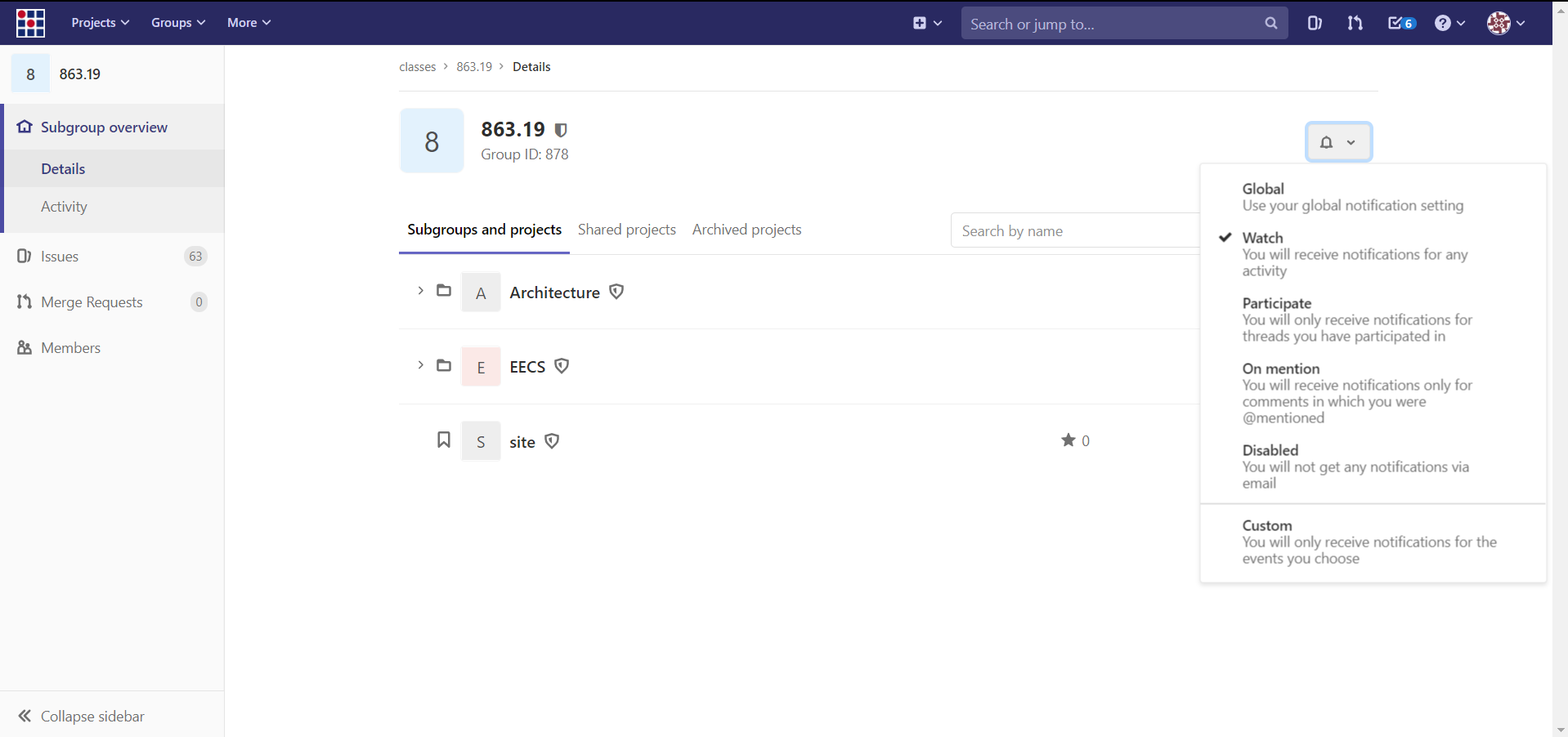This screenshot has width=1568, height=737.
Task: Switch to Archived projects tab
Action: coord(746,230)
